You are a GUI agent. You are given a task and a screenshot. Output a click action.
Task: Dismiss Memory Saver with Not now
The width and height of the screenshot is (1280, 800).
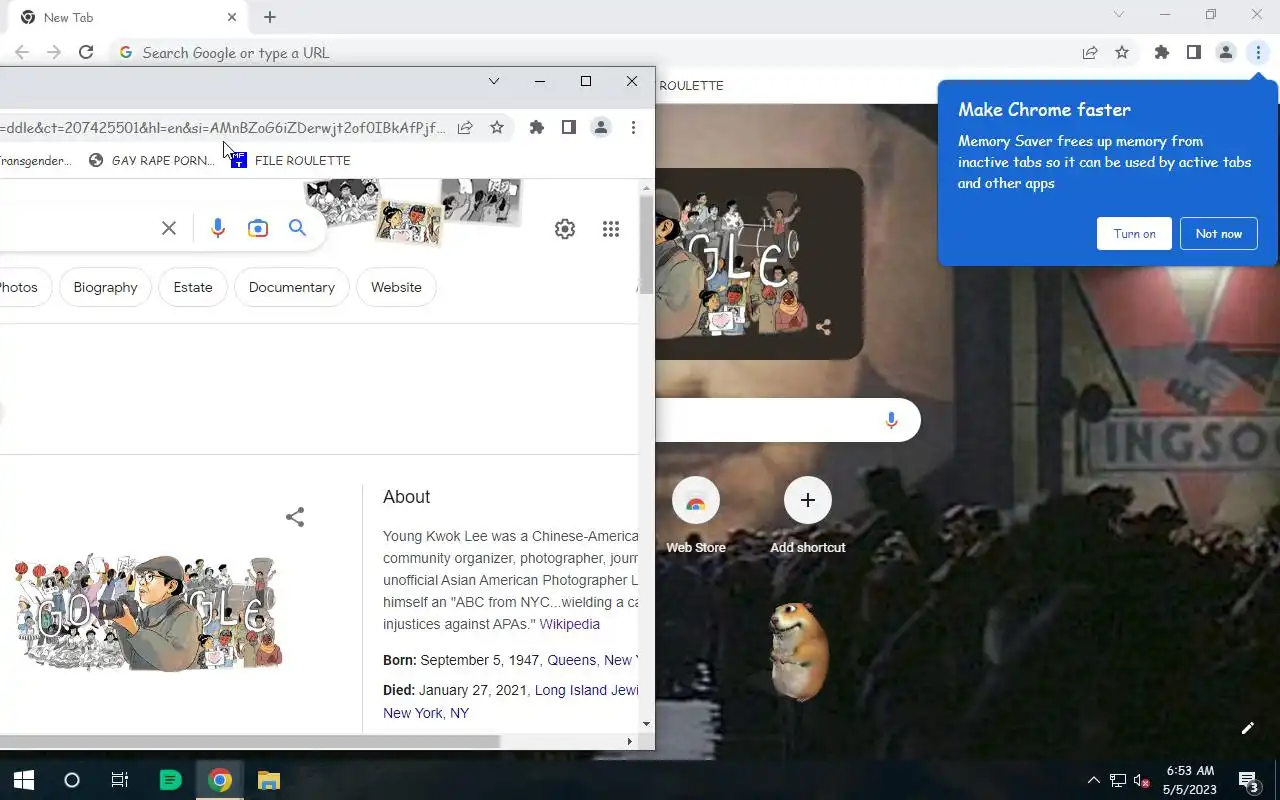[1218, 234]
